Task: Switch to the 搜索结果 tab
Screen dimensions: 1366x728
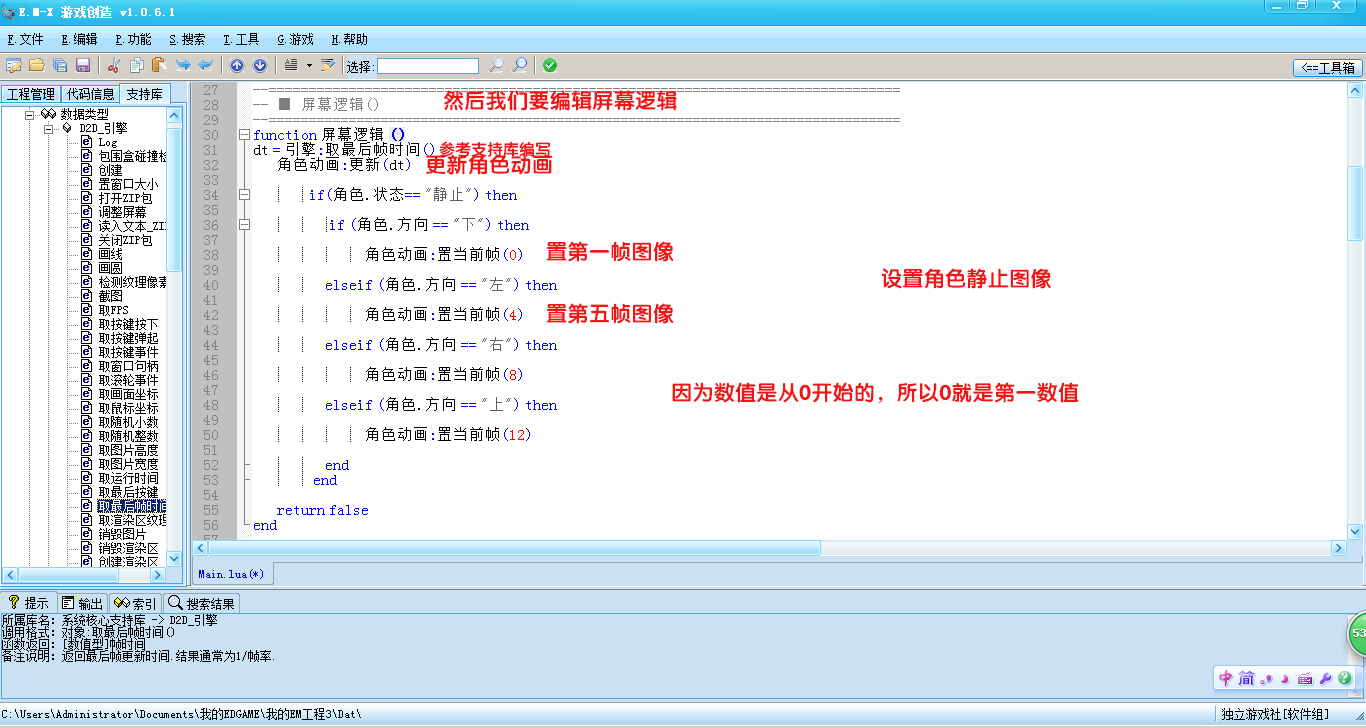Action: (201, 603)
